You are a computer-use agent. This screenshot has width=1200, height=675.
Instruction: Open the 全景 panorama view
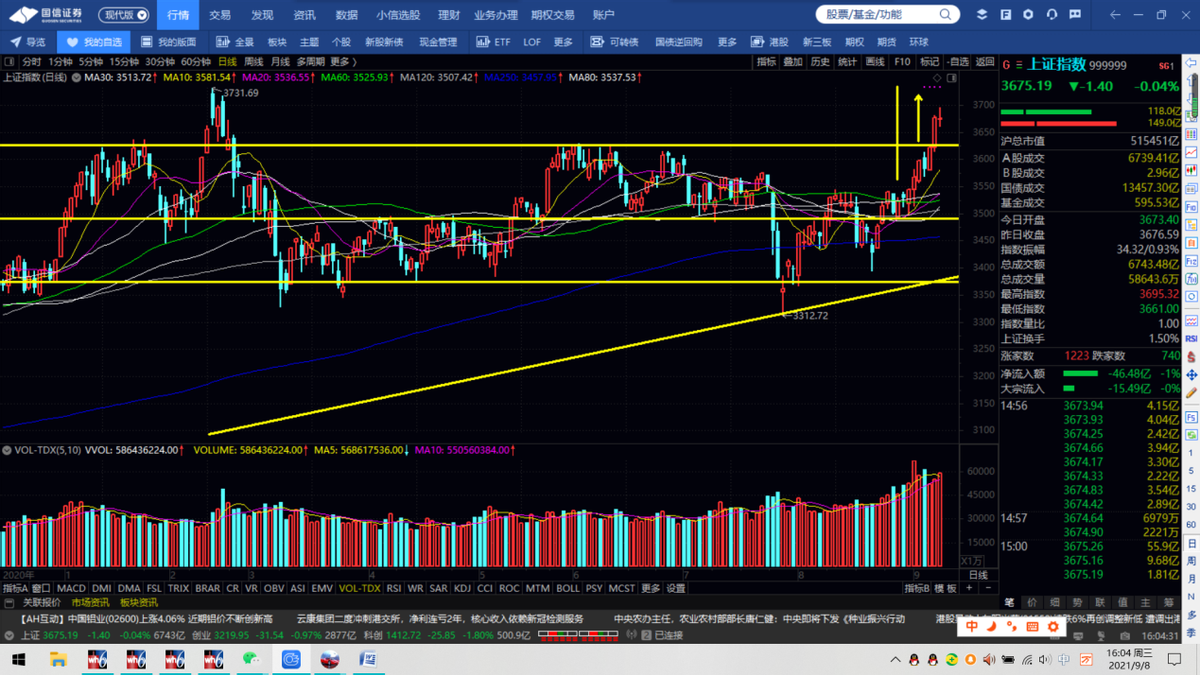(x=236, y=42)
